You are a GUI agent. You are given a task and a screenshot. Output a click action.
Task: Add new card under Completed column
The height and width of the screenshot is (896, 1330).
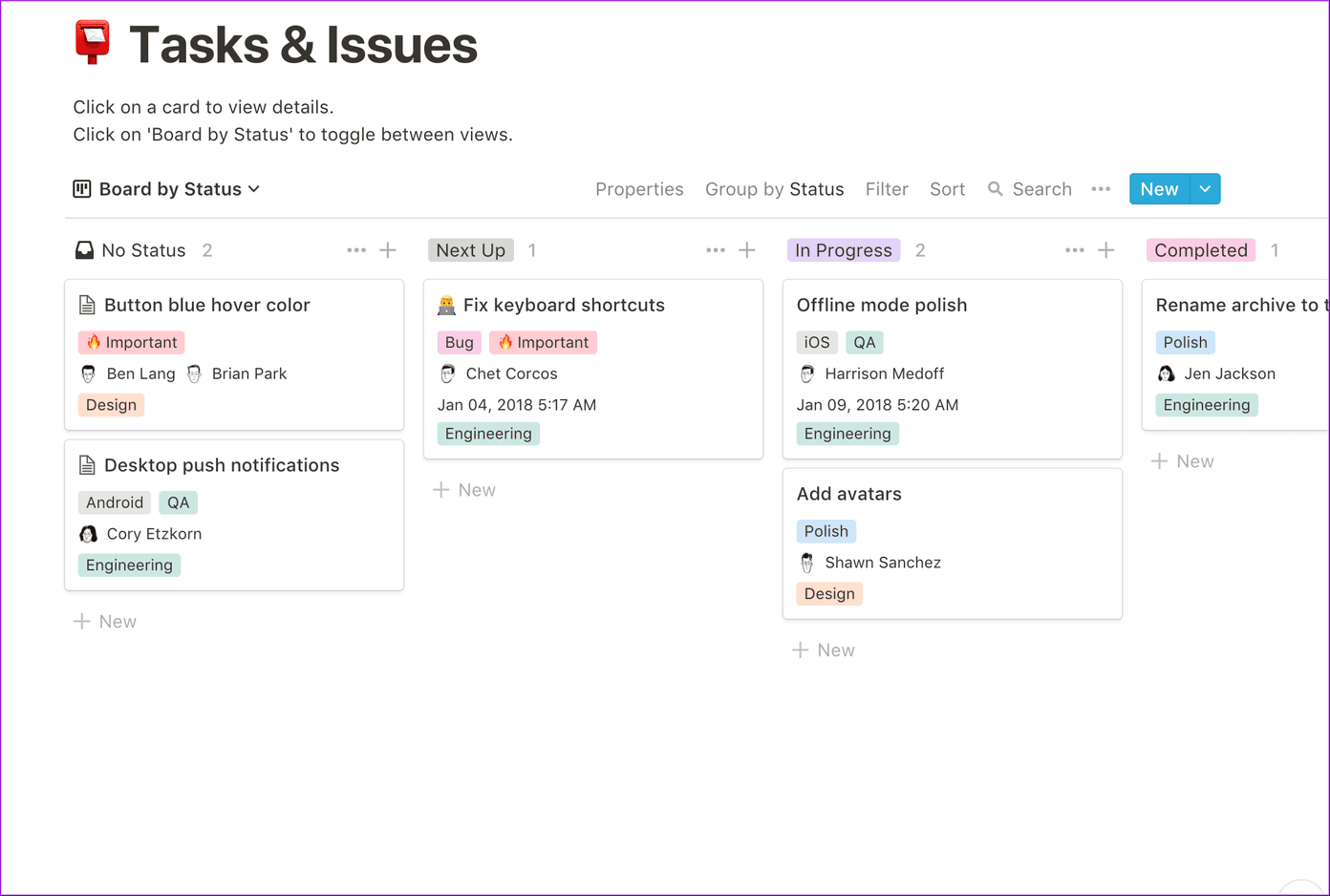(1183, 461)
